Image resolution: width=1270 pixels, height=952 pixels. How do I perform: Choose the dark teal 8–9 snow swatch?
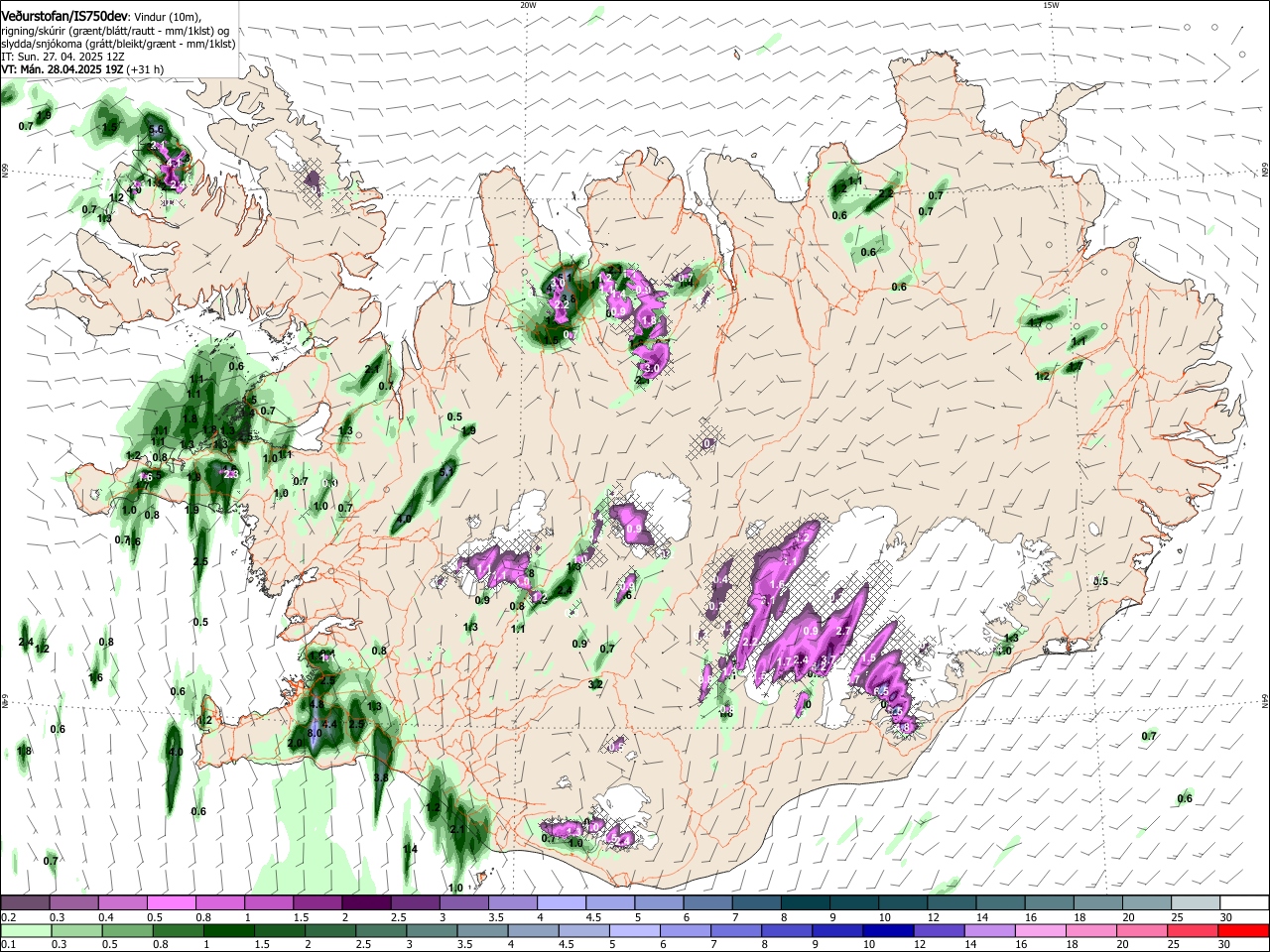(x=806, y=903)
